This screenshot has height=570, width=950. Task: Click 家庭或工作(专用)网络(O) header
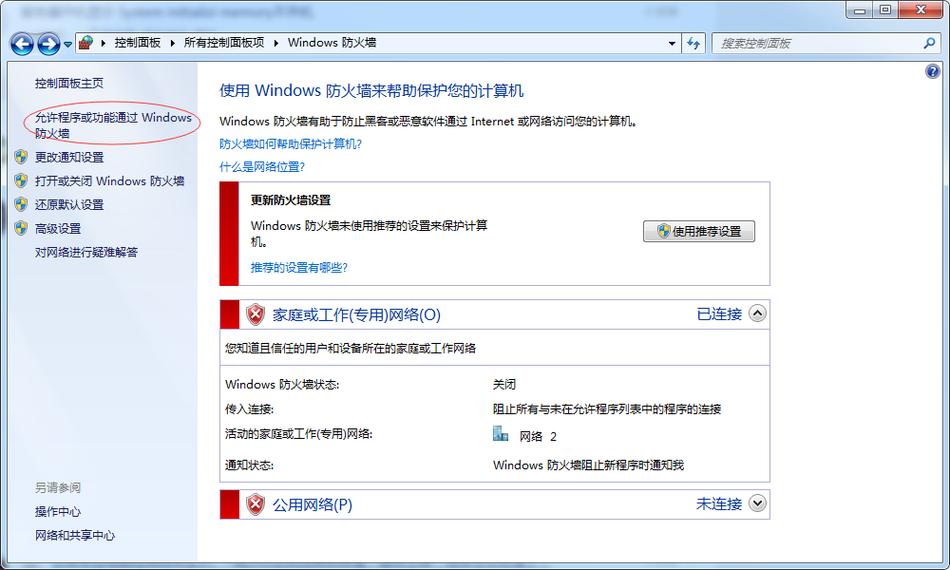pyautogui.click(x=356, y=314)
